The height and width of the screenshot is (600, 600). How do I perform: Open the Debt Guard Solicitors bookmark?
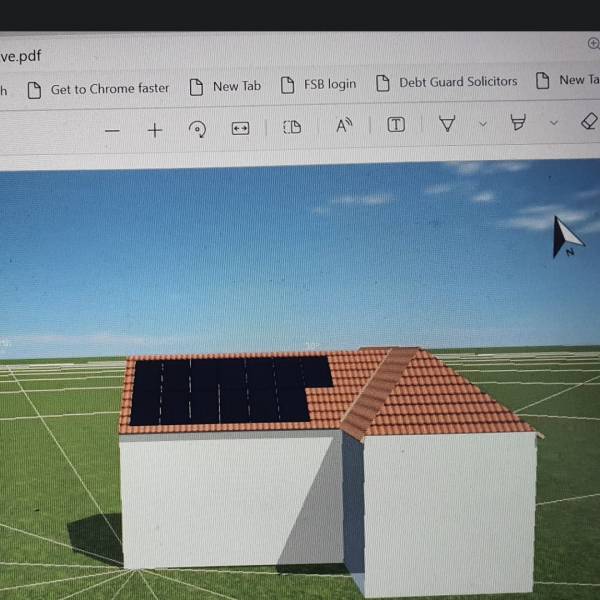point(447,82)
